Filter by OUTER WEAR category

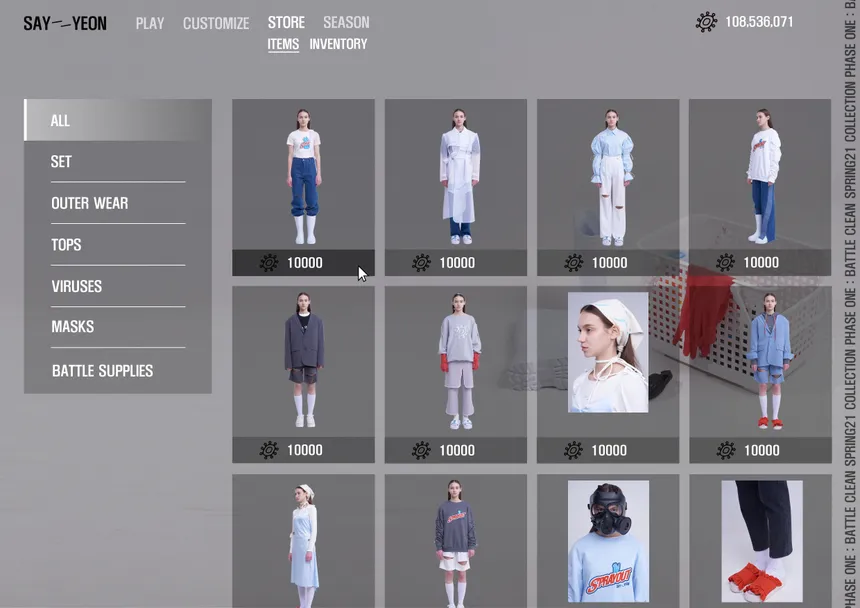pyautogui.click(x=118, y=203)
